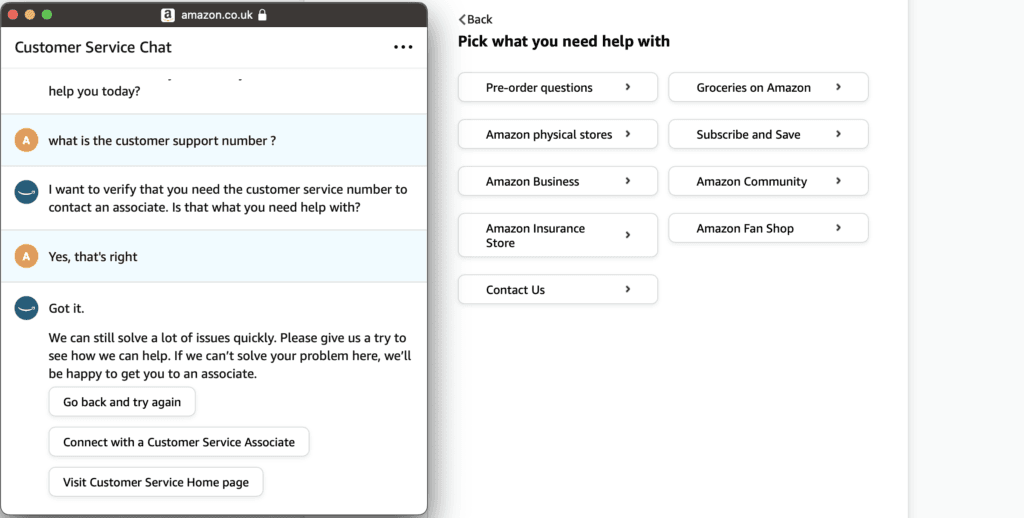Select Amazon Insurance Store option
The image size is (1024, 518).
pyautogui.click(x=557, y=236)
